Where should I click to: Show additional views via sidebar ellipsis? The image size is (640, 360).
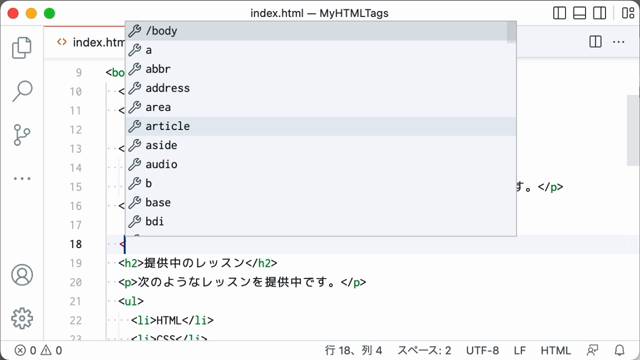pos(22,178)
